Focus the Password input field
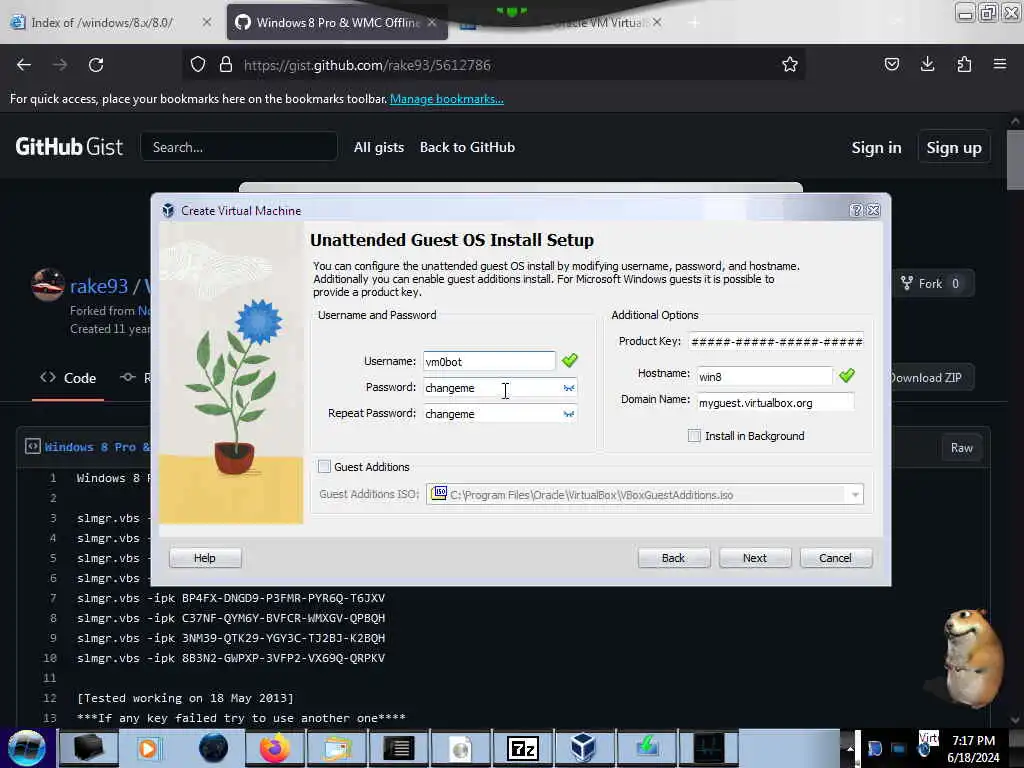Image resolution: width=1024 pixels, height=768 pixels. [x=493, y=388]
